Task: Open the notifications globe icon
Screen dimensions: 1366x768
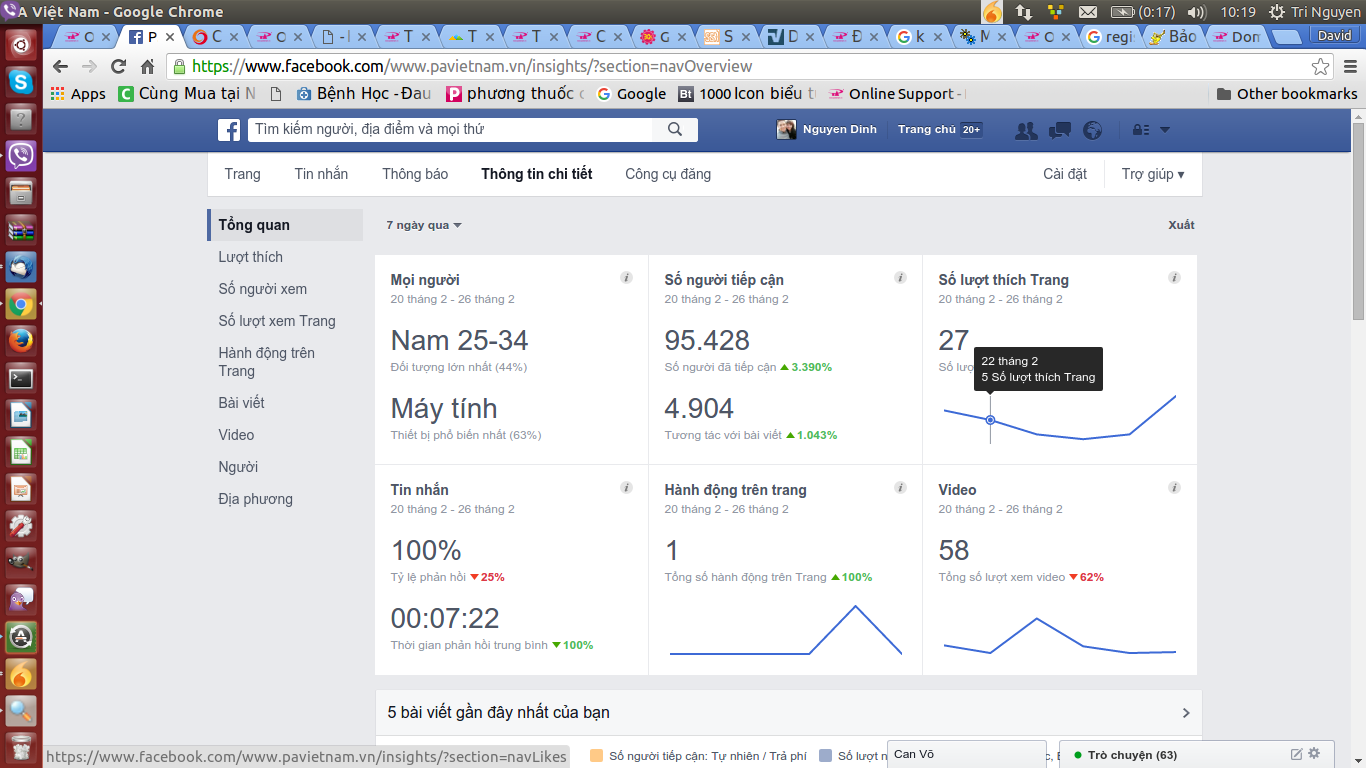Action: coord(1092,130)
